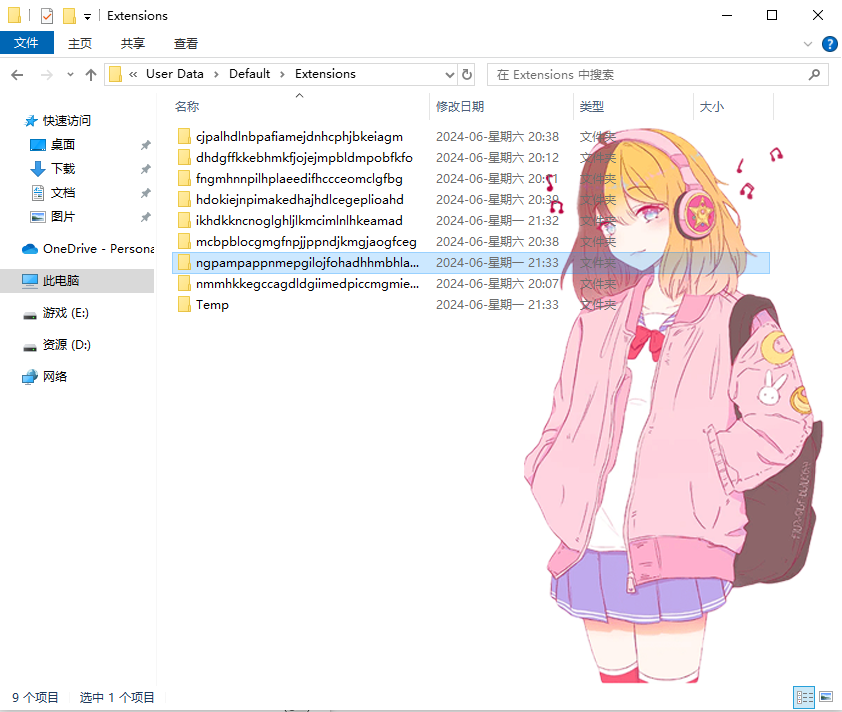Expand the ribbon with the chevron
This screenshot has width=842, height=712.
coord(808,44)
